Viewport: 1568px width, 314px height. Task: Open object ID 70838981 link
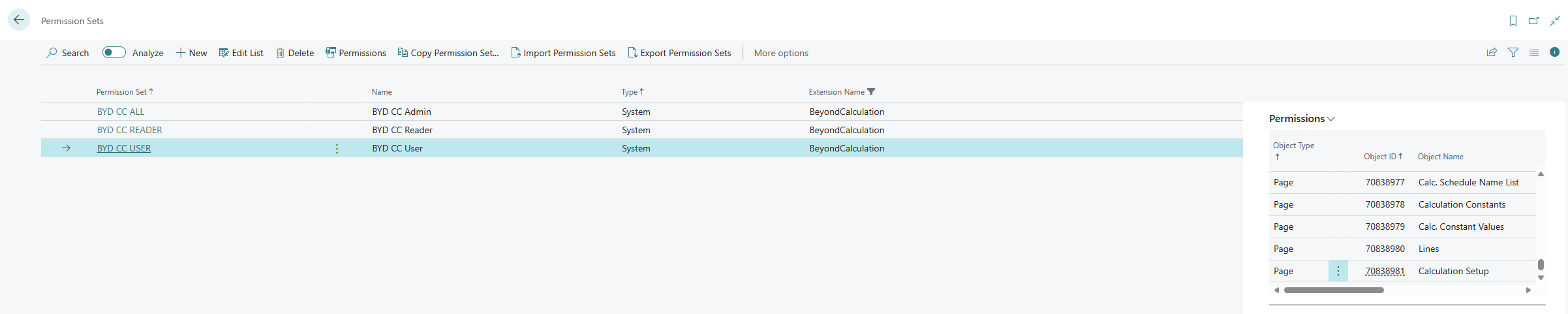(1385, 271)
